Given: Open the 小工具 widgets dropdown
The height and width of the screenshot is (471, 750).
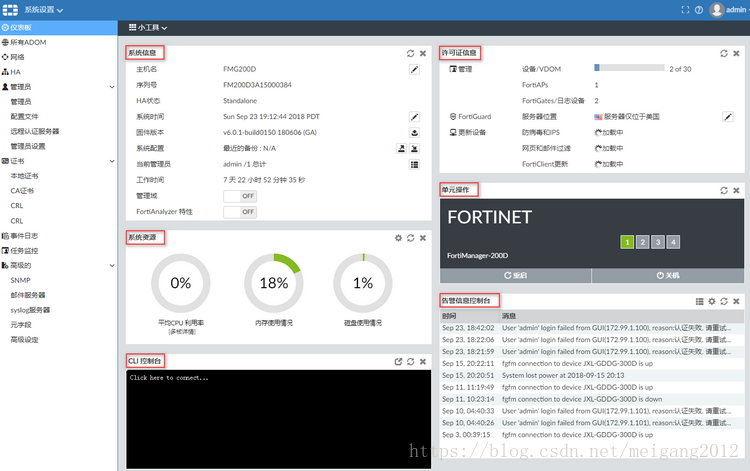Looking at the screenshot, I should pos(148,28).
